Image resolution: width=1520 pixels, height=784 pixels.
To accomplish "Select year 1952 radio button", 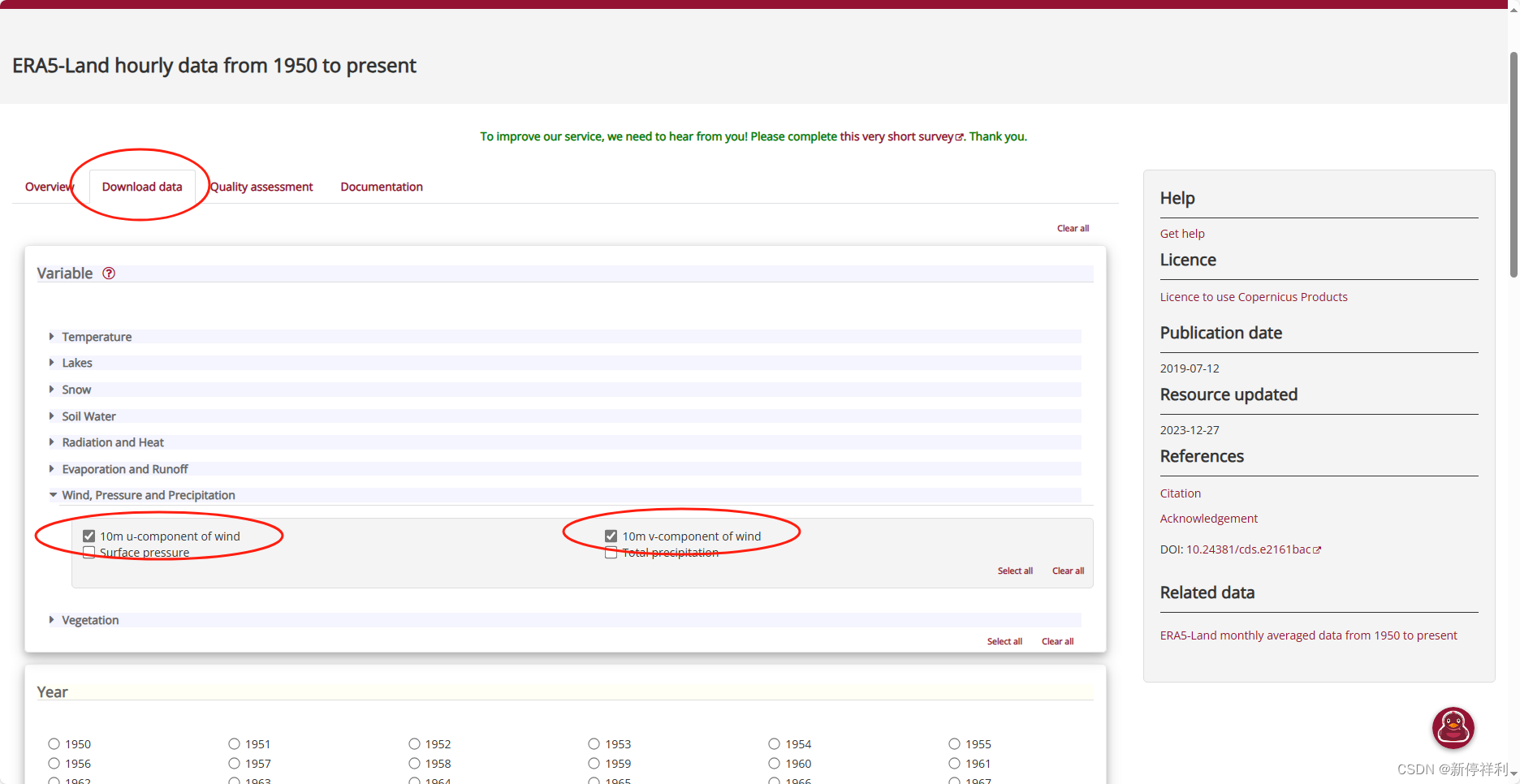I will (x=414, y=744).
